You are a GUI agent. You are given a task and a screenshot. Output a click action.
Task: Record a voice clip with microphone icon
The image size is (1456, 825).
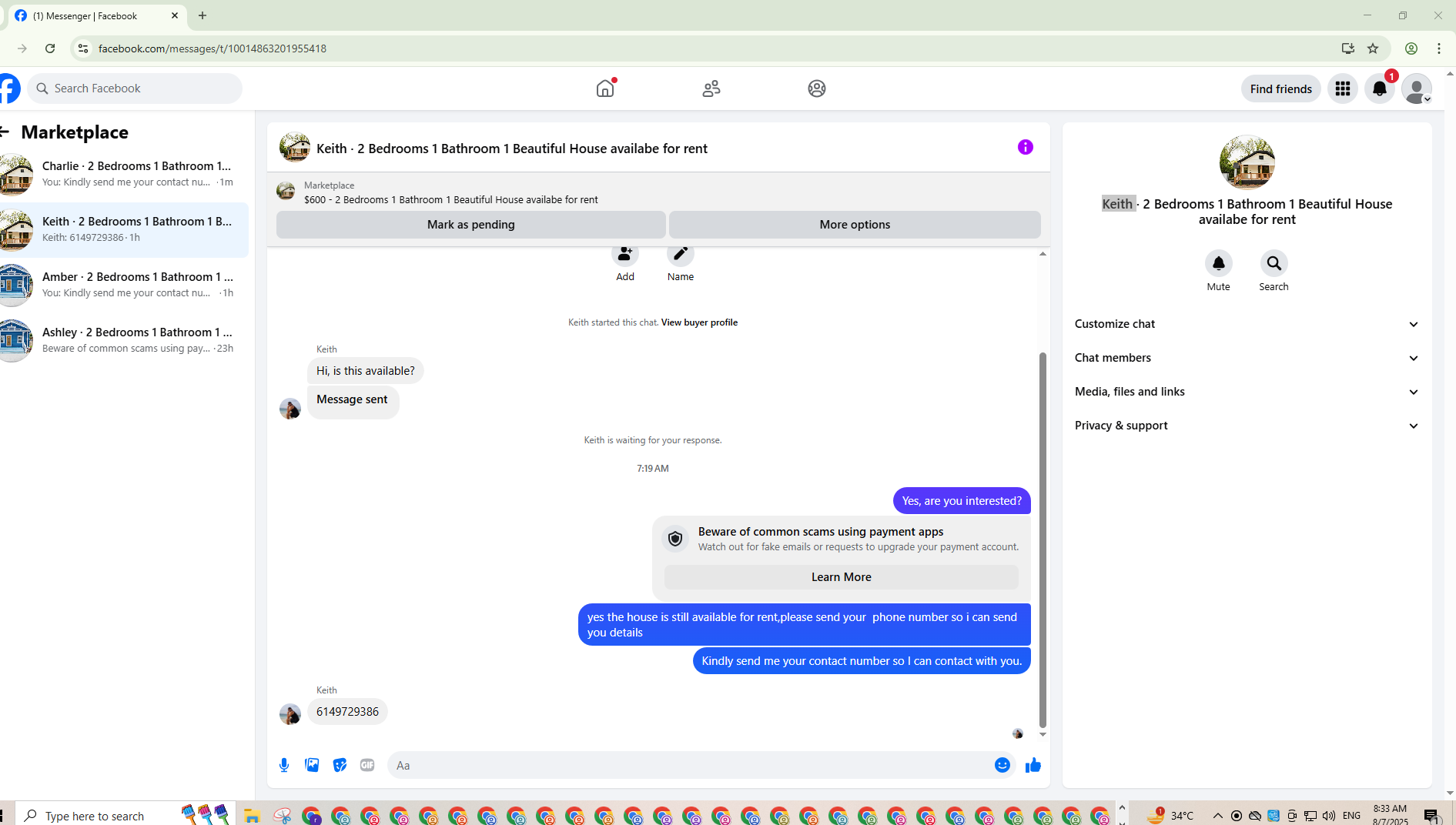coord(284,765)
